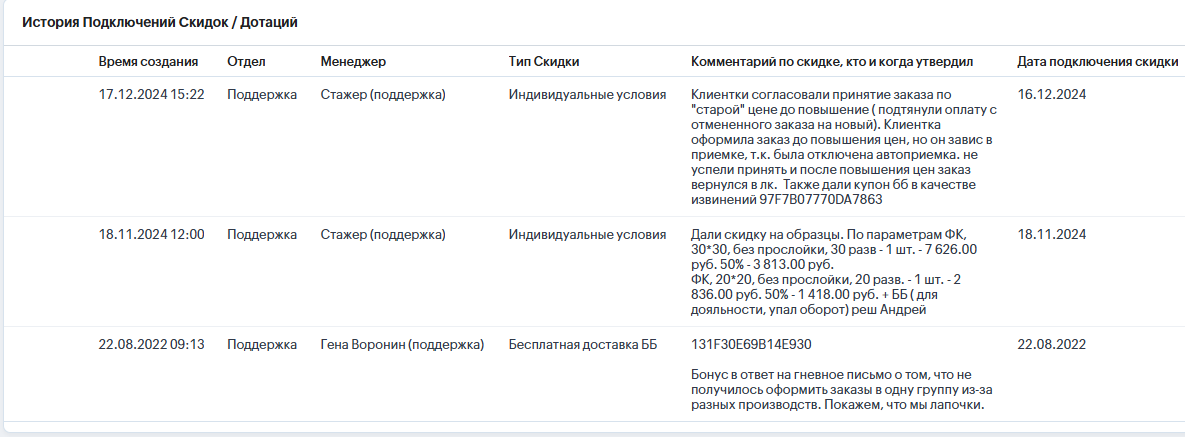Viewport: 1185px width, 437px height.
Task: Click 'Индивидуальные условия' in the 18.11.2024 row
Action: (587, 234)
